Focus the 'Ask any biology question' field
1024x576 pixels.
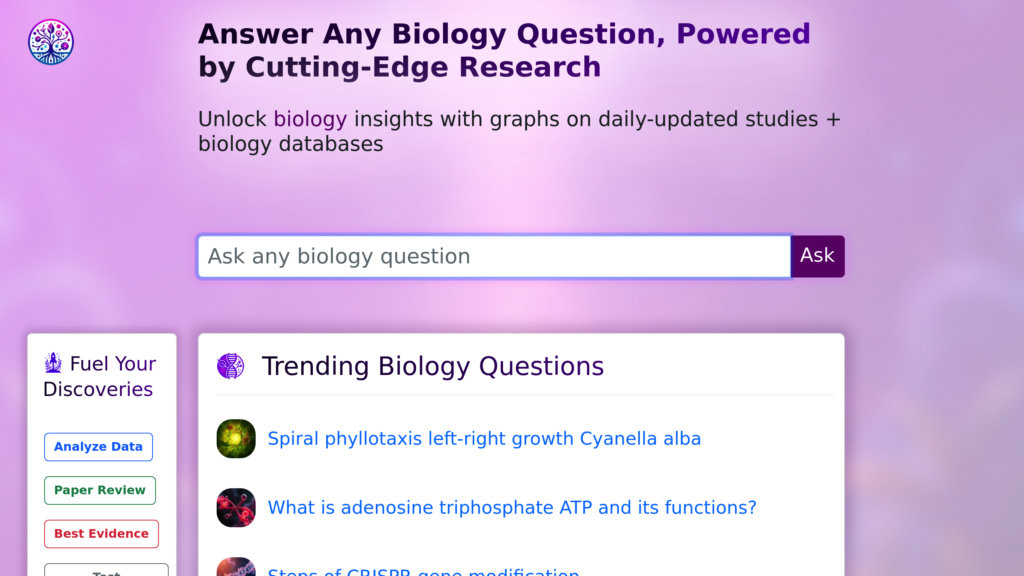pyautogui.click(x=494, y=256)
